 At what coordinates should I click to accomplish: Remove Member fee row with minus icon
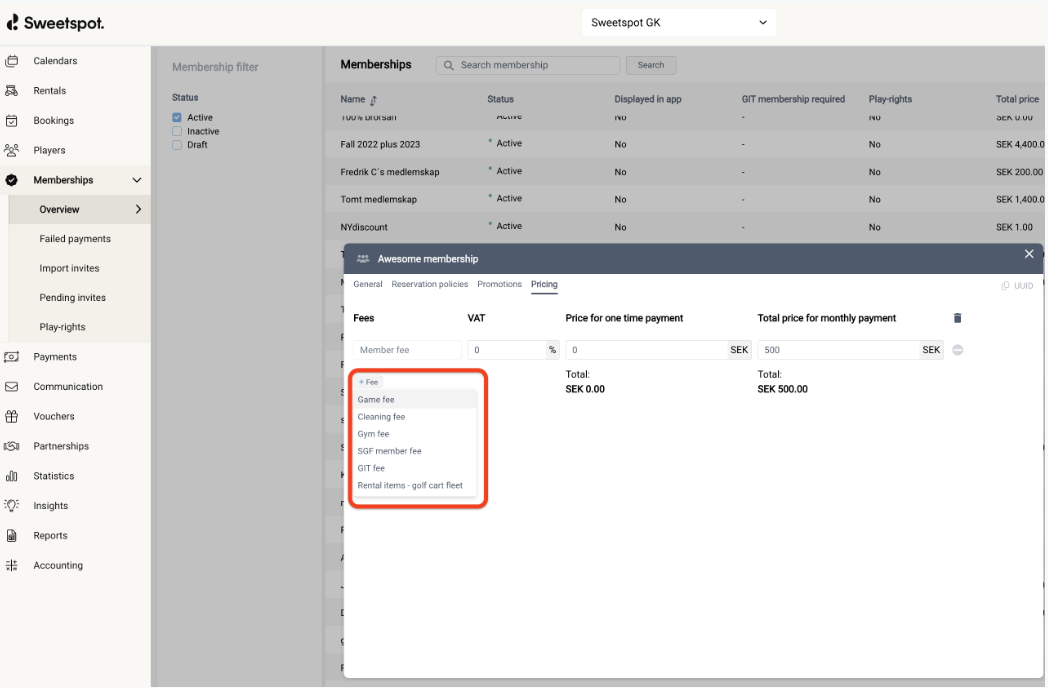pyautogui.click(x=957, y=350)
